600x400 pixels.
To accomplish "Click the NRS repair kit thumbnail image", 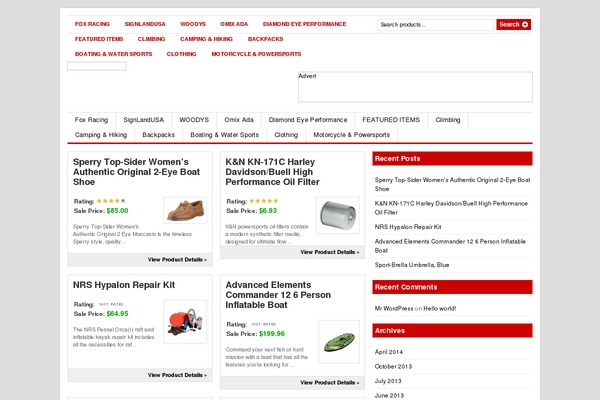I will [185, 322].
